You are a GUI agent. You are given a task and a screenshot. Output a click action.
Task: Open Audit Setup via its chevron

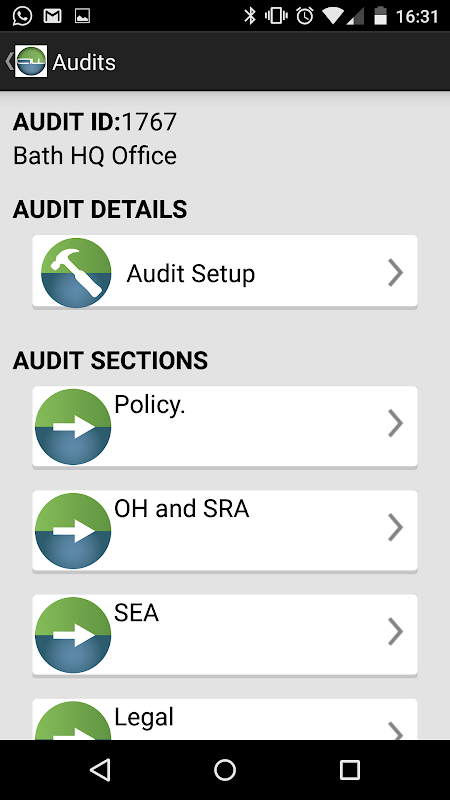pos(395,273)
